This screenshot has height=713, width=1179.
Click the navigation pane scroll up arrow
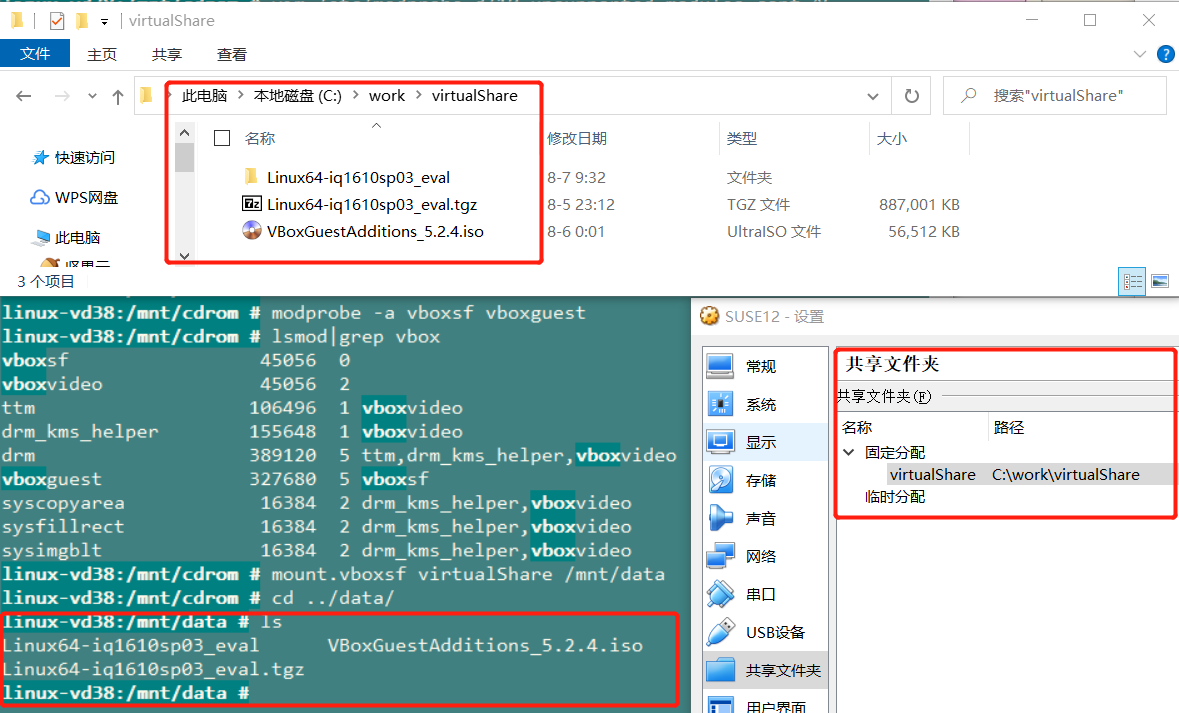click(x=184, y=132)
